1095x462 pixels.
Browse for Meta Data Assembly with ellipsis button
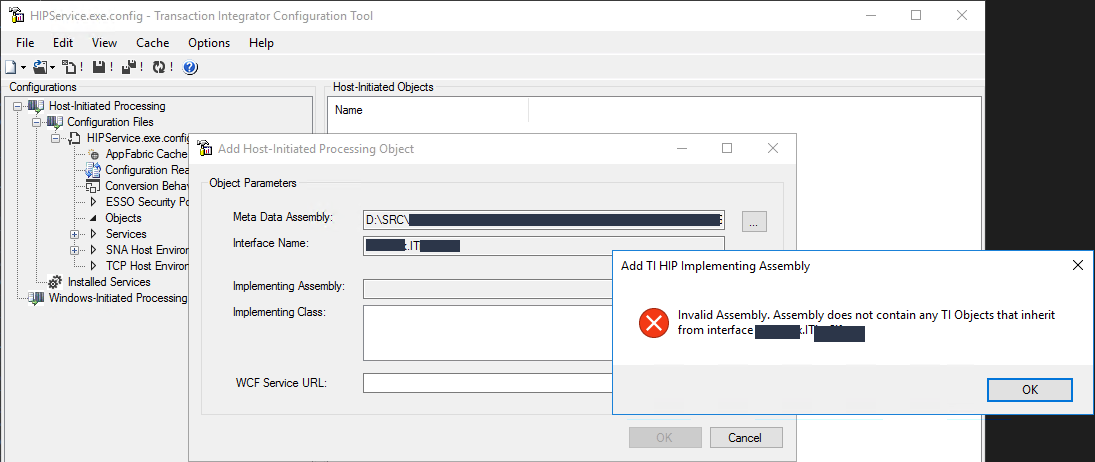point(754,222)
